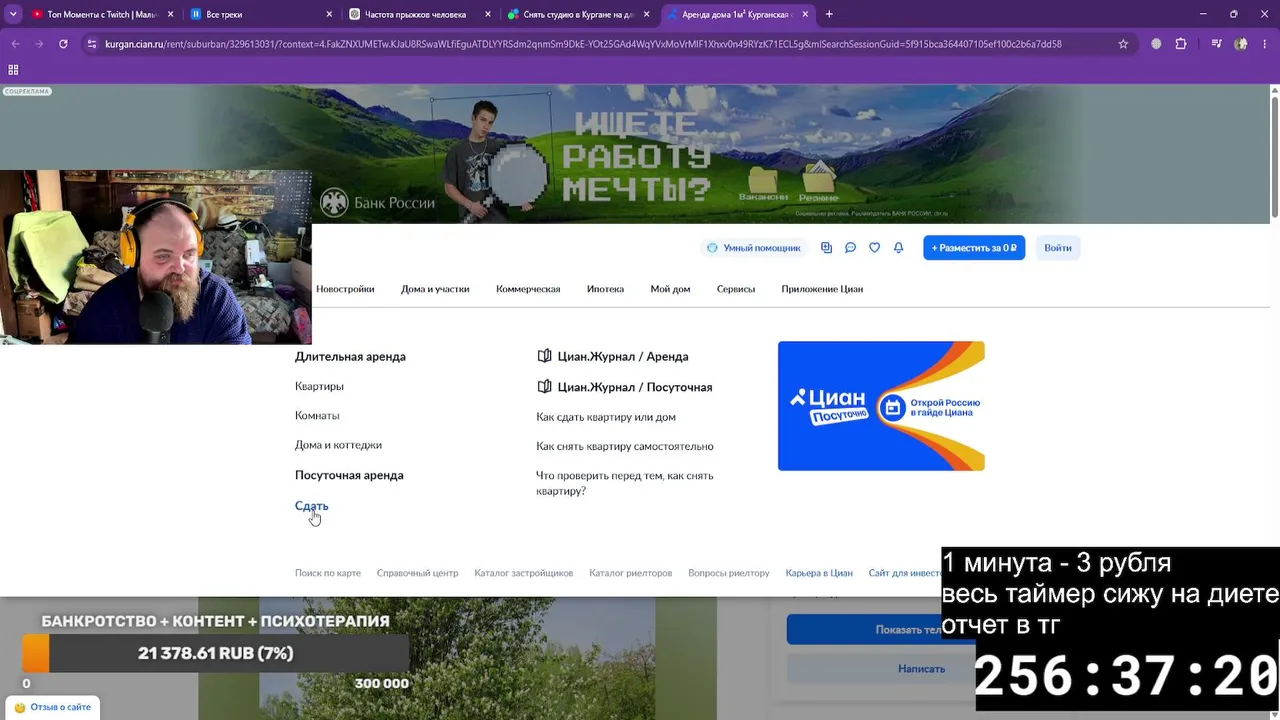Open Циан.Журнал / Аренда link
Image resolution: width=1280 pixels, height=720 pixels.
pyautogui.click(x=613, y=356)
